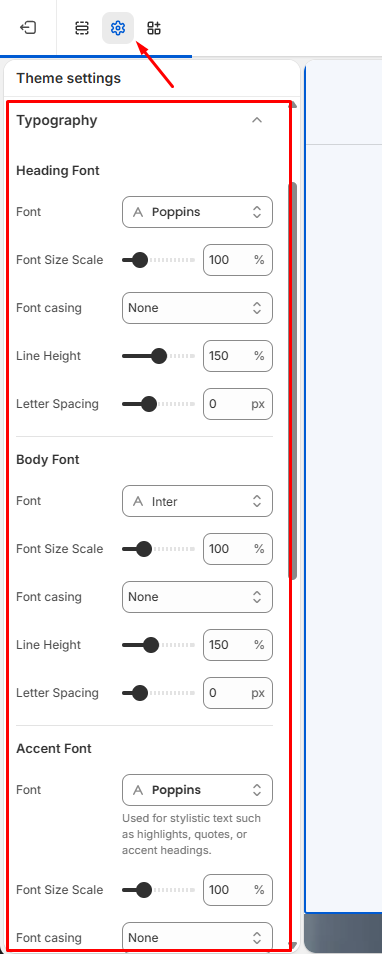Click the settings panel vertical scrollbar
The image size is (382, 954).
293,380
